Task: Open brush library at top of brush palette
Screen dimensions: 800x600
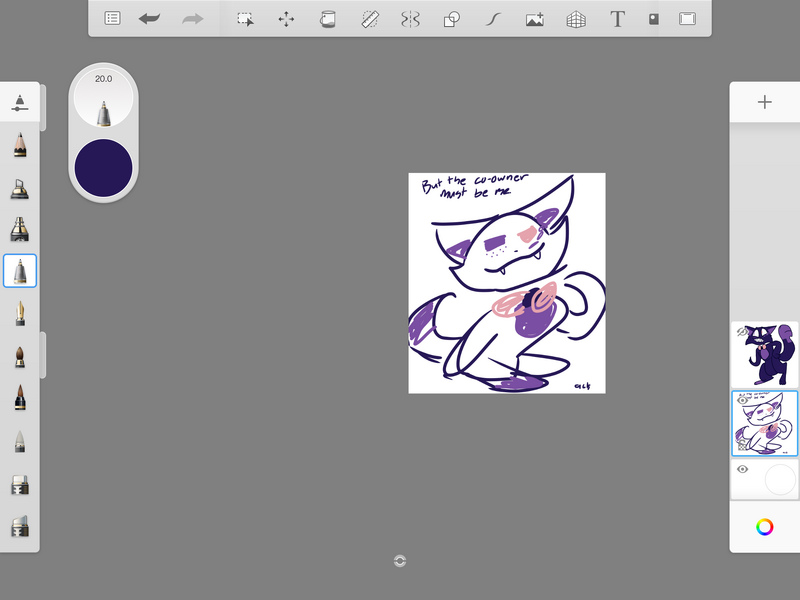Action: coord(19,103)
